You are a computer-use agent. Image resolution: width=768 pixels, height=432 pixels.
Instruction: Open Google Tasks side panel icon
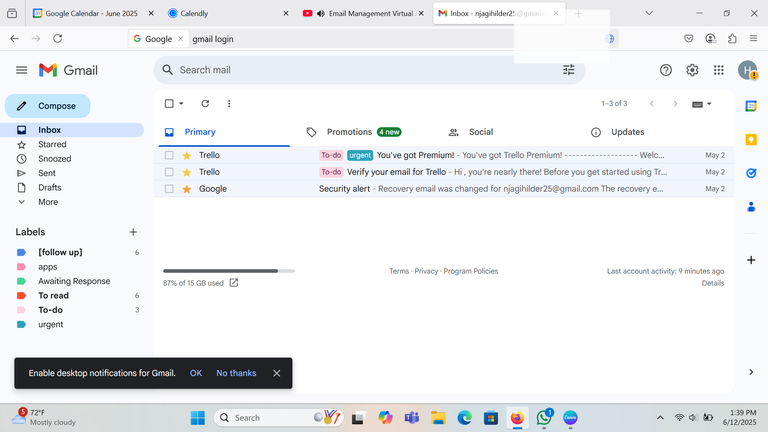[751, 173]
